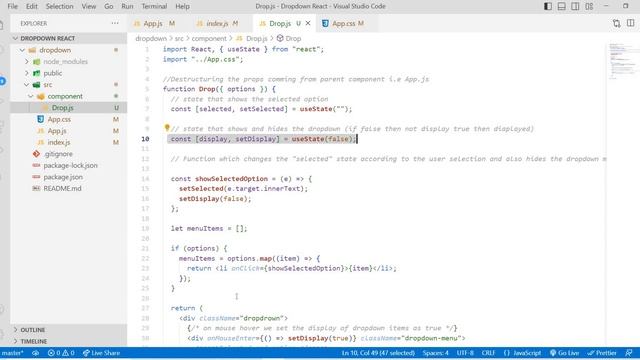Open package.json file
The height and width of the screenshot is (360, 640).
(x=63, y=177)
